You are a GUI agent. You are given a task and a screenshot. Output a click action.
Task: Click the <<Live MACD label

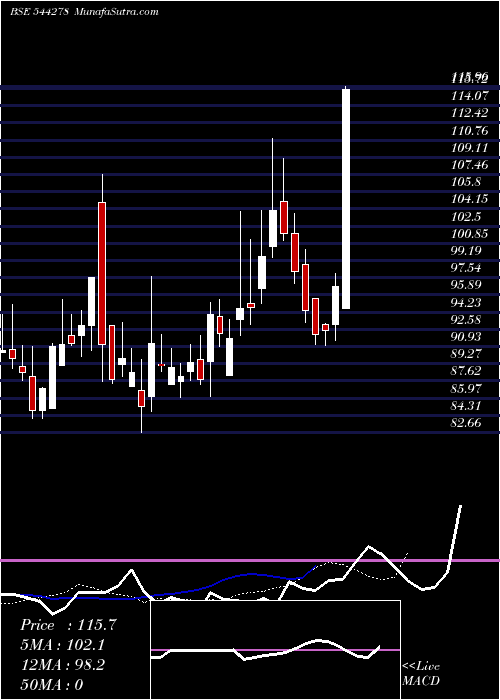421,674
